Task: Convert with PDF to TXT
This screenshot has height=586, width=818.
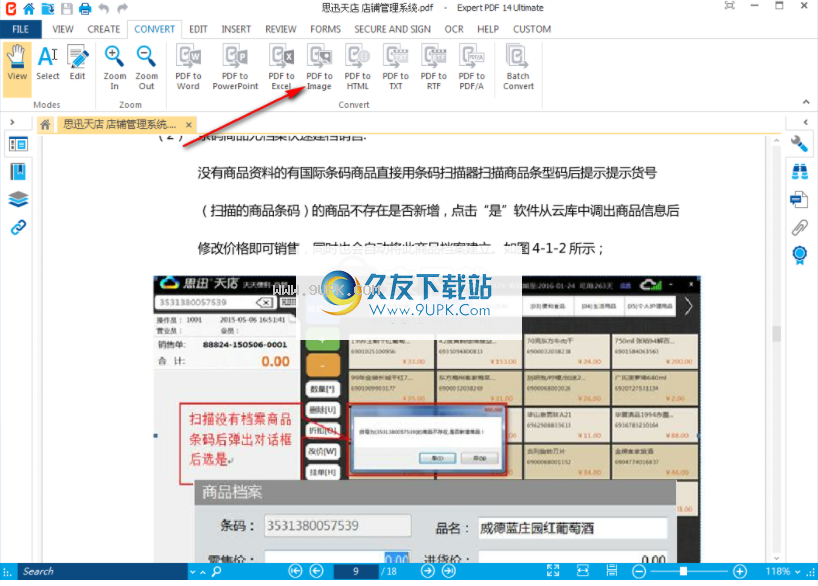Action: (x=395, y=68)
